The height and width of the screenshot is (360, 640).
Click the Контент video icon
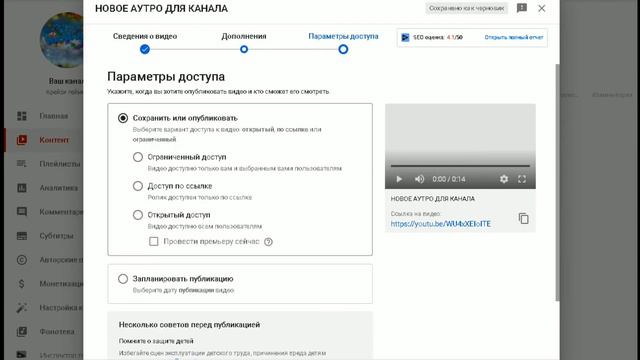[x=22, y=140]
